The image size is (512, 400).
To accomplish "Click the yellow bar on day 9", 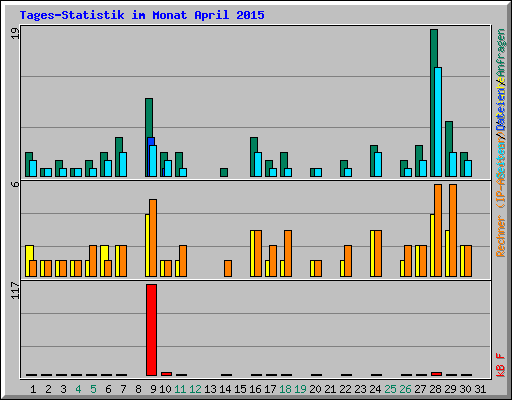I will 147,245.
